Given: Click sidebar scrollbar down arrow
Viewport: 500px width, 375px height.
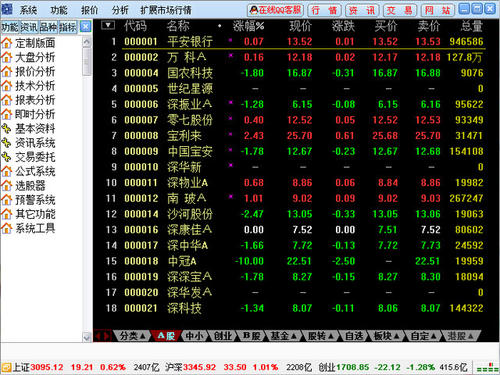Looking at the screenshot, I should [x=87, y=337].
